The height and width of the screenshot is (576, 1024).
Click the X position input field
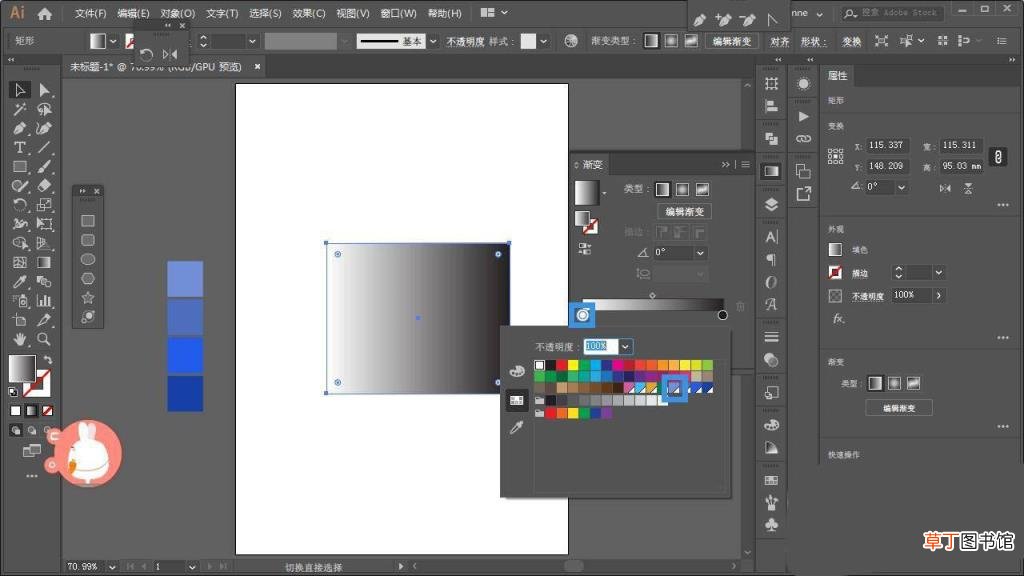tap(886, 145)
